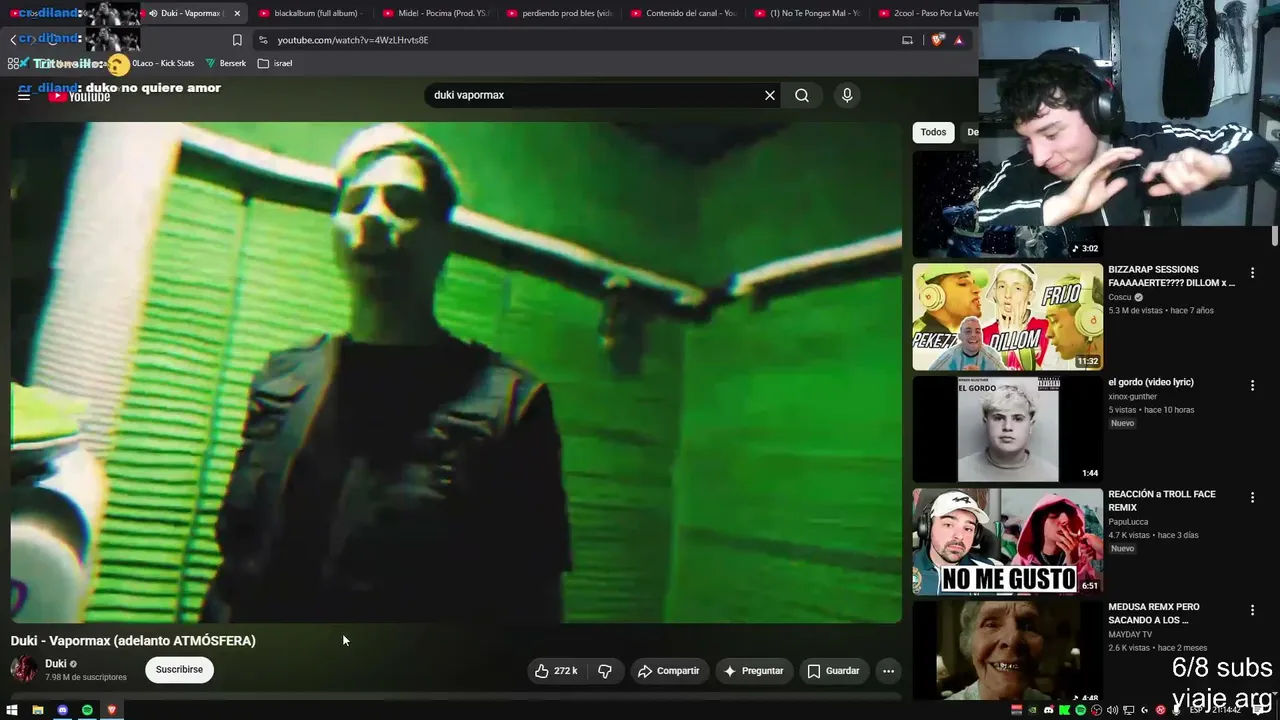This screenshot has height=720, width=1280.
Task: Switch to Brave browser in the taskbar
Action: click(112, 710)
